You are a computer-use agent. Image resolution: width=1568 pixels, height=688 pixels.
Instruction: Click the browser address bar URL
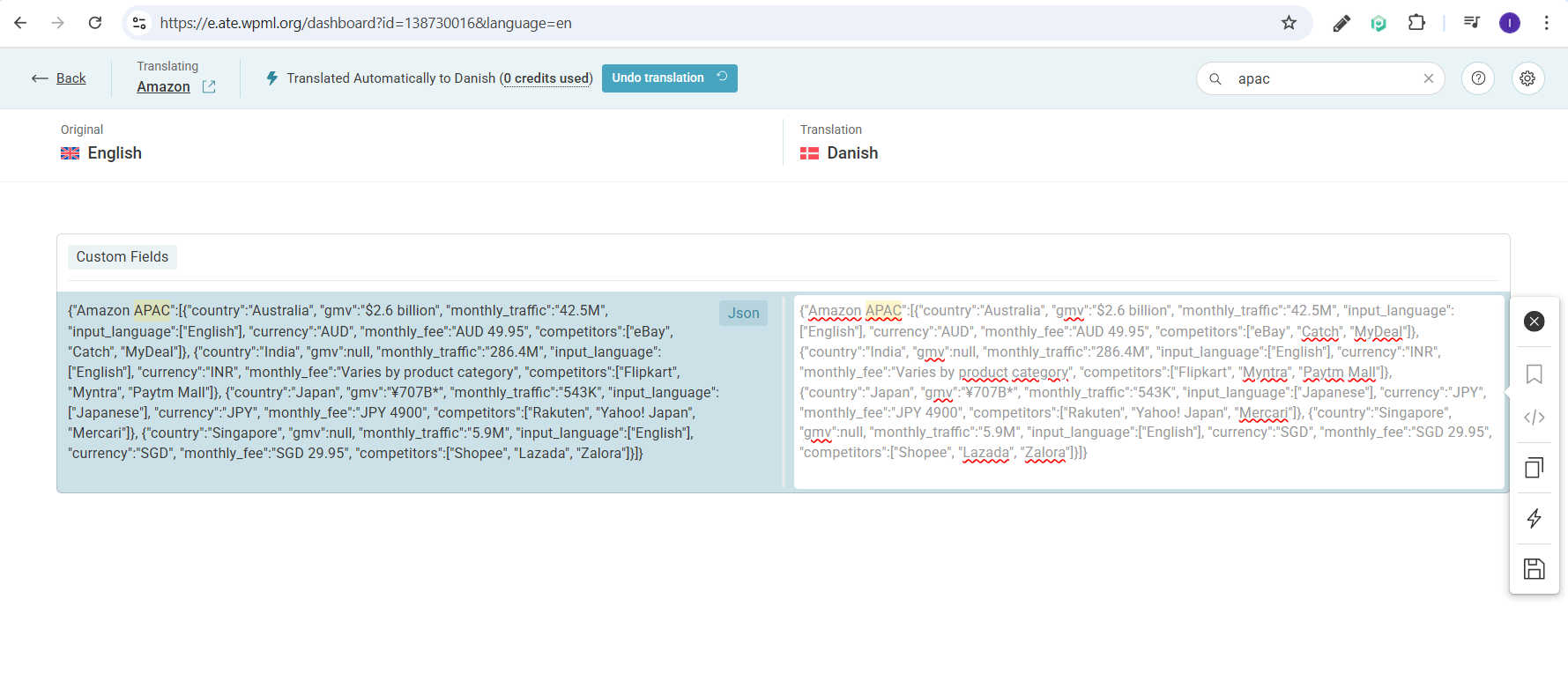click(366, 23)
